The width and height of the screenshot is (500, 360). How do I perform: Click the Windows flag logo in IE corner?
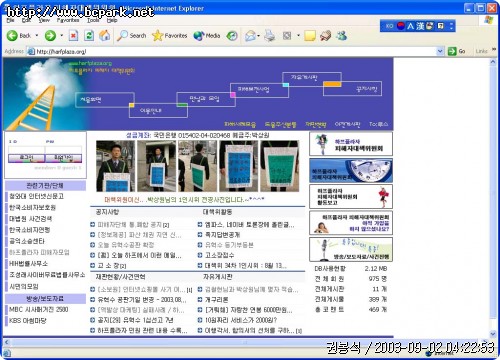[x=489, y=20]
